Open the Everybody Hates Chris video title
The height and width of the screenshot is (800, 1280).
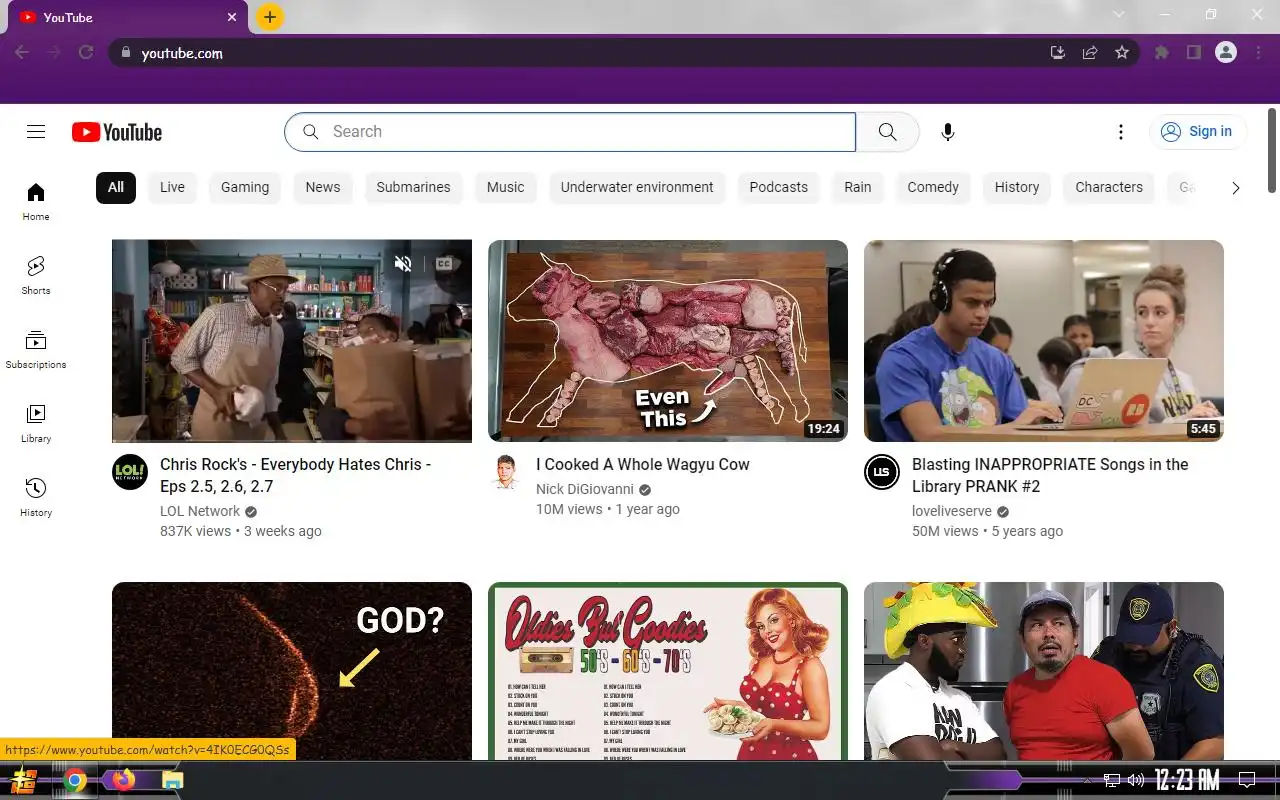pyautogui.click(x=295, y=475)
